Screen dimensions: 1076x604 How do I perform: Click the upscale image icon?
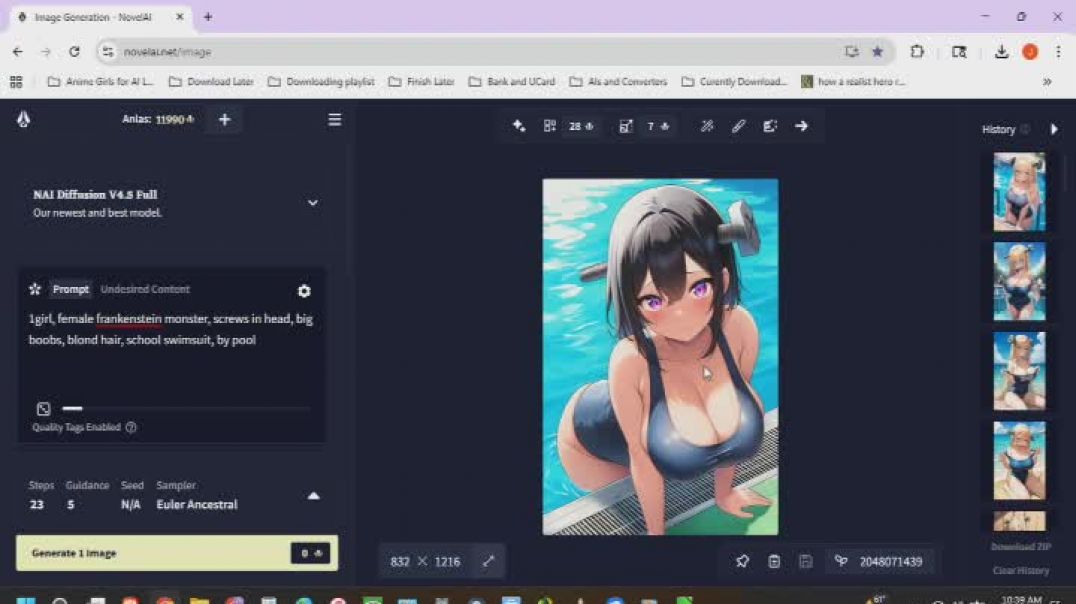tap(626, 126)
